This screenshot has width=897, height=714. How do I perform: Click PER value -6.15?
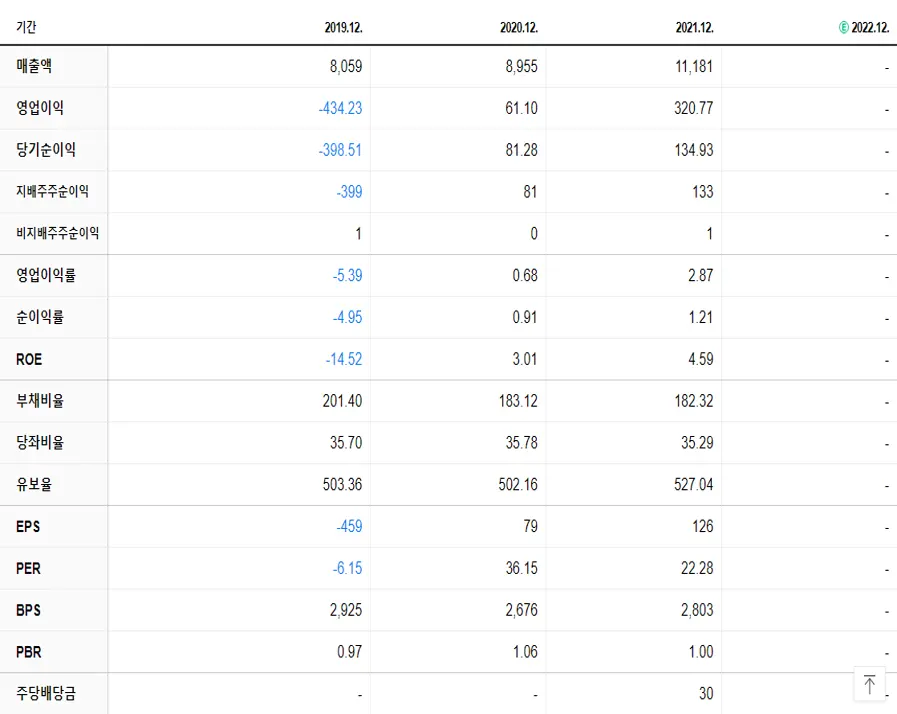(347, 568)
